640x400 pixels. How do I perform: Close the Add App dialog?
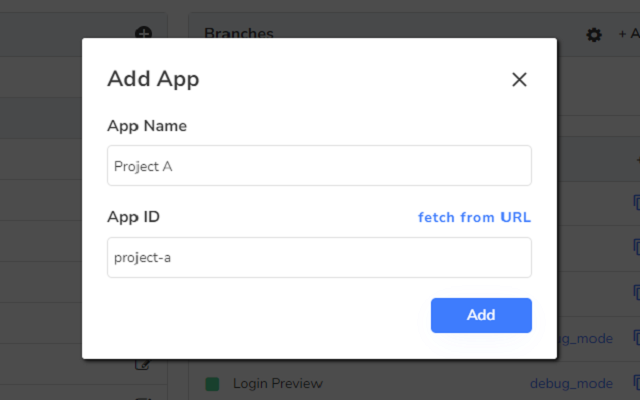pos(519,80)
